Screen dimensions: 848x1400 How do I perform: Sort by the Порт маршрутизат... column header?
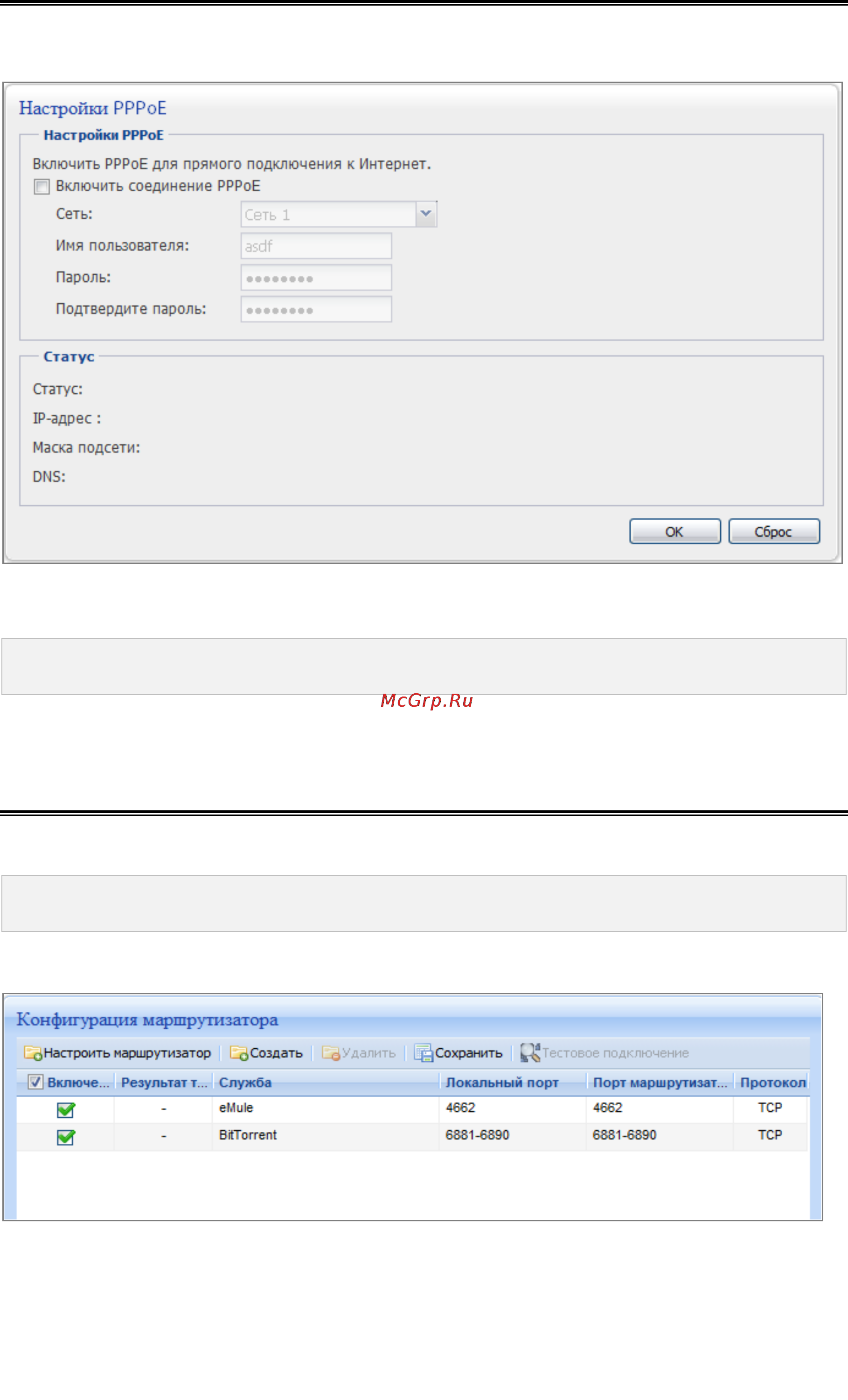coord(660,1082)
